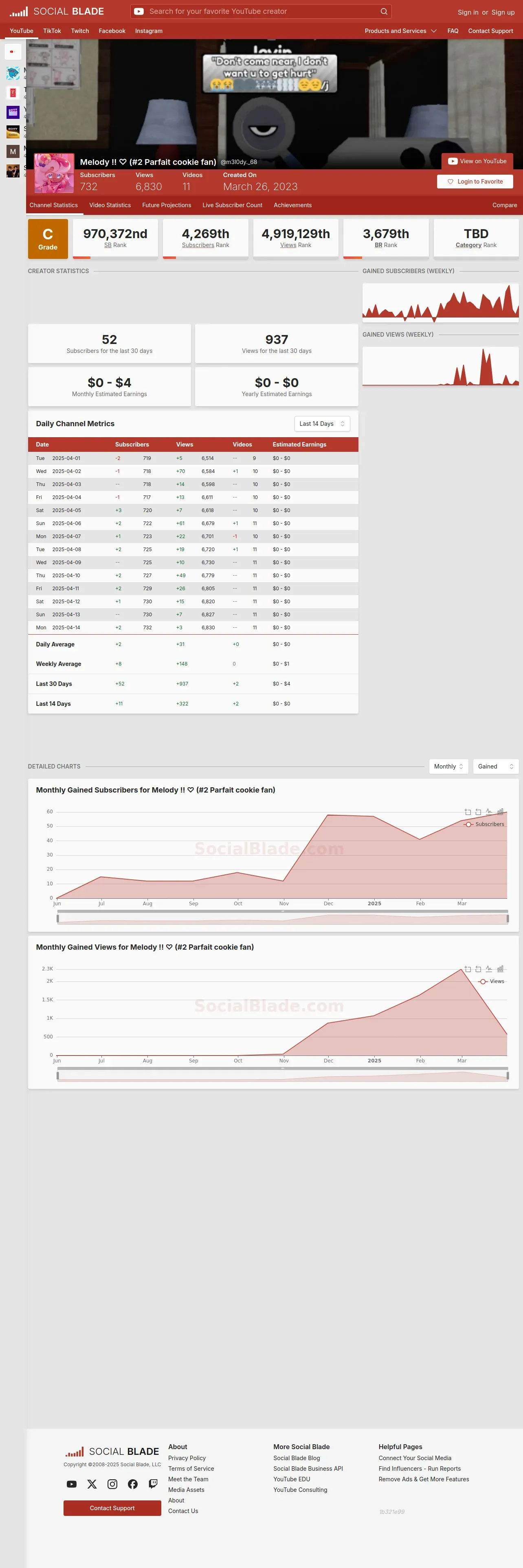Open the purple clapperboard sidebar avatar
Viewport: 523px width, 1568px height.
13,112
